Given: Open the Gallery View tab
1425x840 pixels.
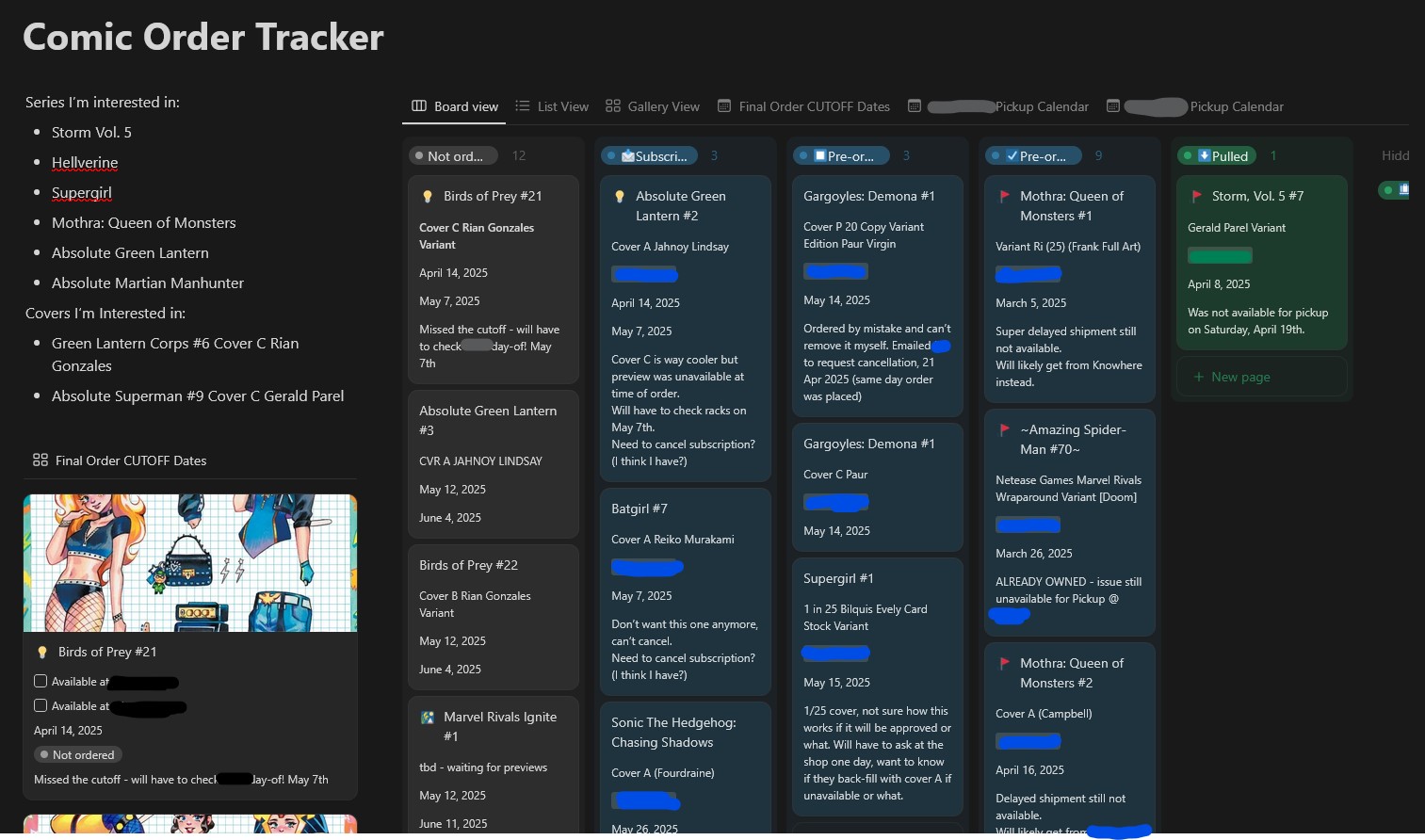Looking at the screenshot, I should [x=653, y=106].
